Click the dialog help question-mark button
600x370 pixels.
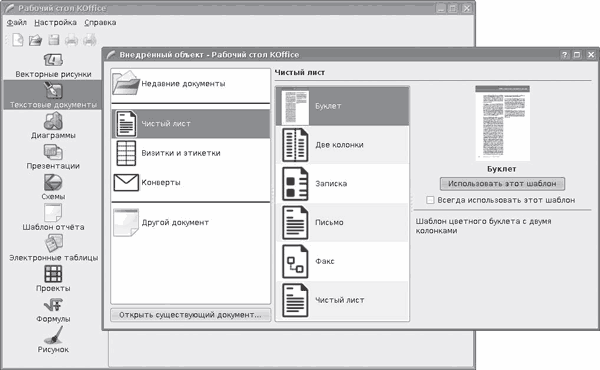[564, 55]
